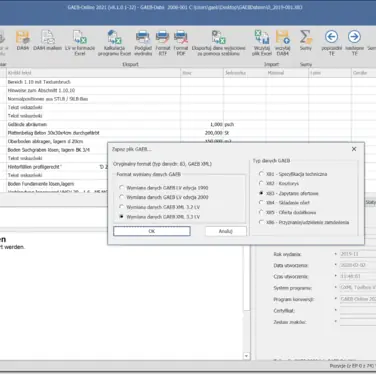Click the text panel scrollbar down arrow
Screen dimensions: 376x376
click(x=246, y=356)
